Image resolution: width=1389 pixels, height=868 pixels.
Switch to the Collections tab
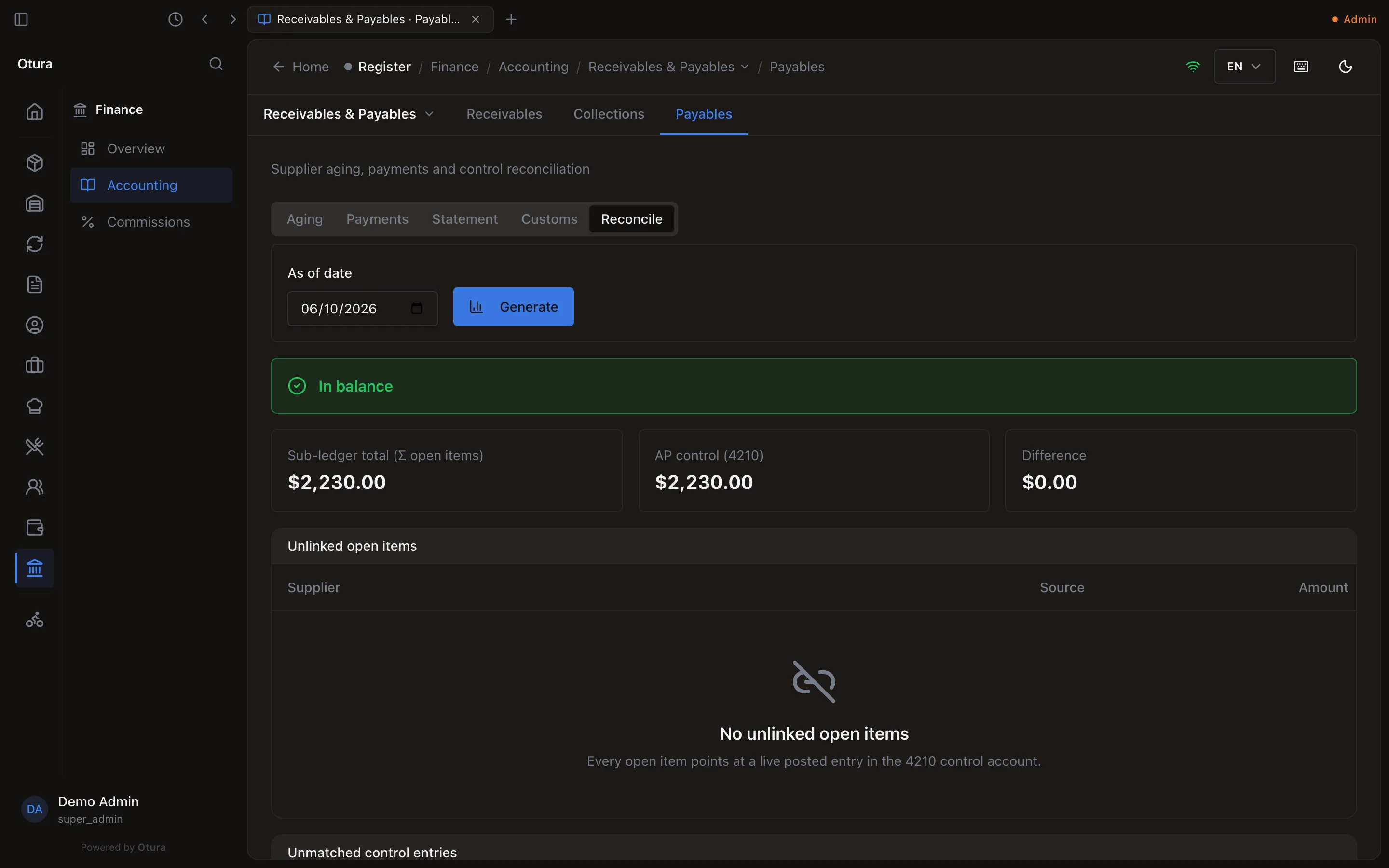[x=608, y=114]
